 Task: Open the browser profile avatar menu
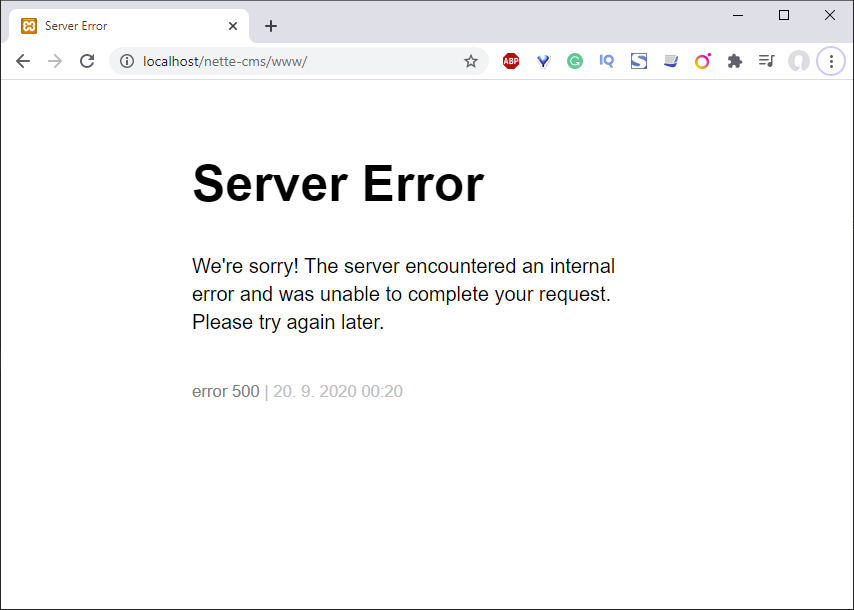798,61
